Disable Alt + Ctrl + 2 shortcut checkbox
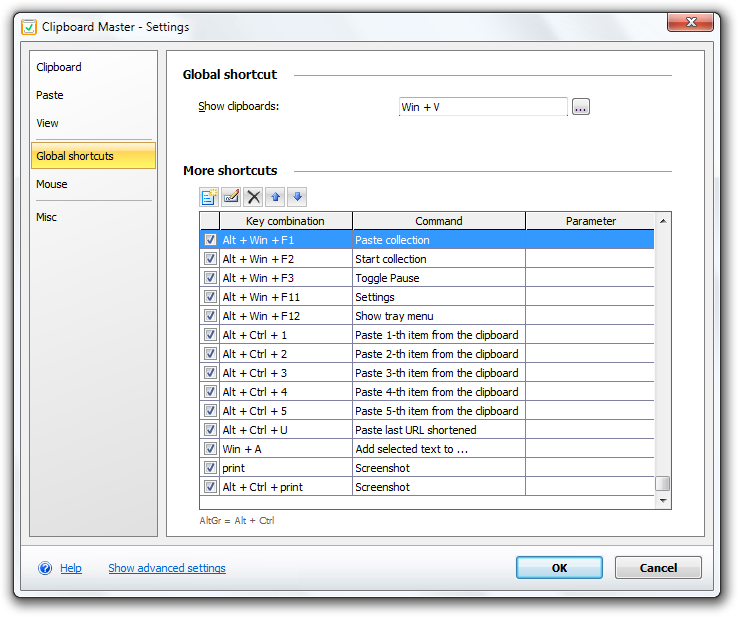This screenshot has height=617, width=739. [x=210, y=354]
